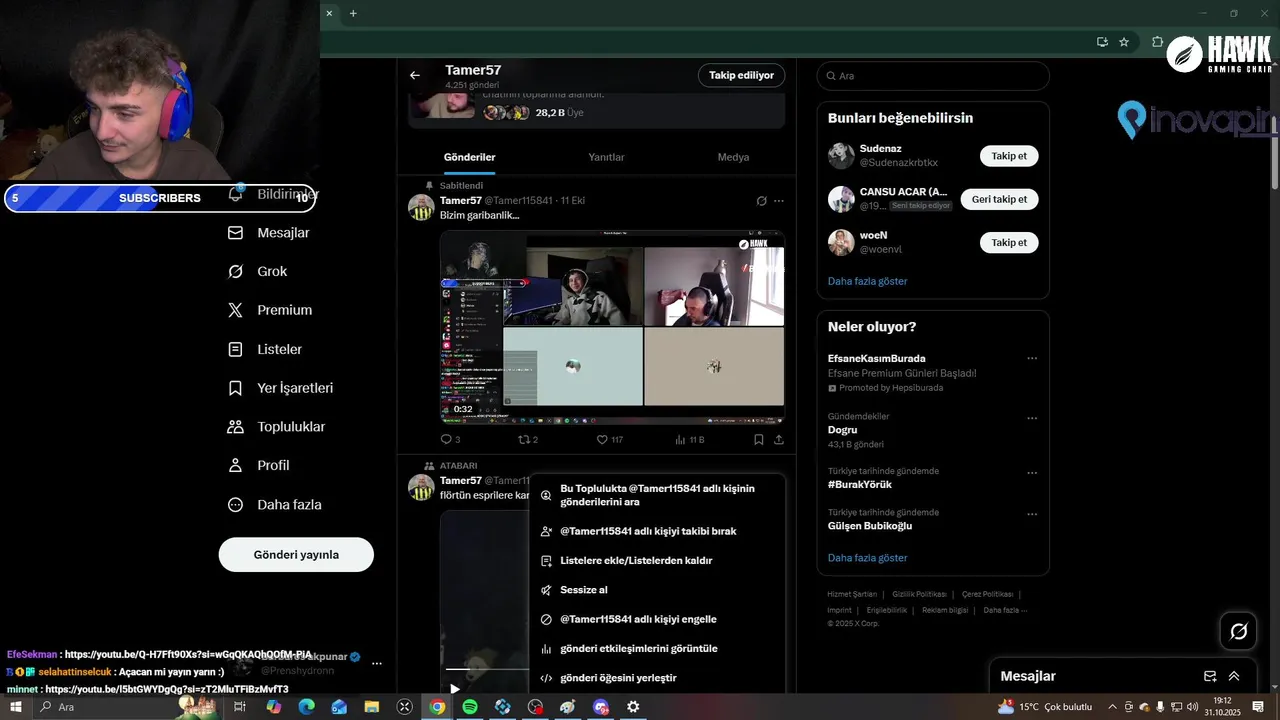The width and height of the screenshot is (1280, 720).
Task: Click the Gönderi yayınla button
Action: [x=296, y=555]
